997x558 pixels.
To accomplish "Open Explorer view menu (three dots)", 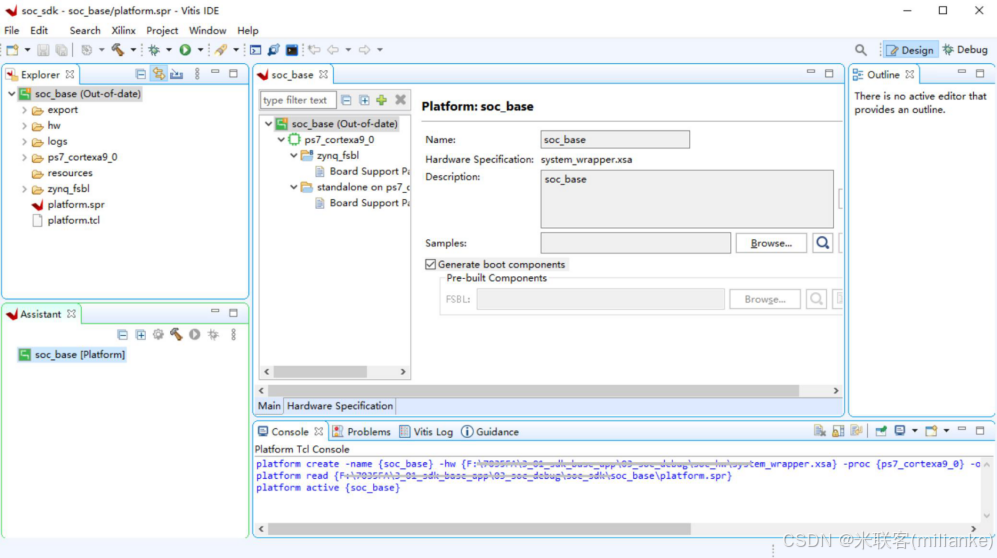I will coord(197,74).
